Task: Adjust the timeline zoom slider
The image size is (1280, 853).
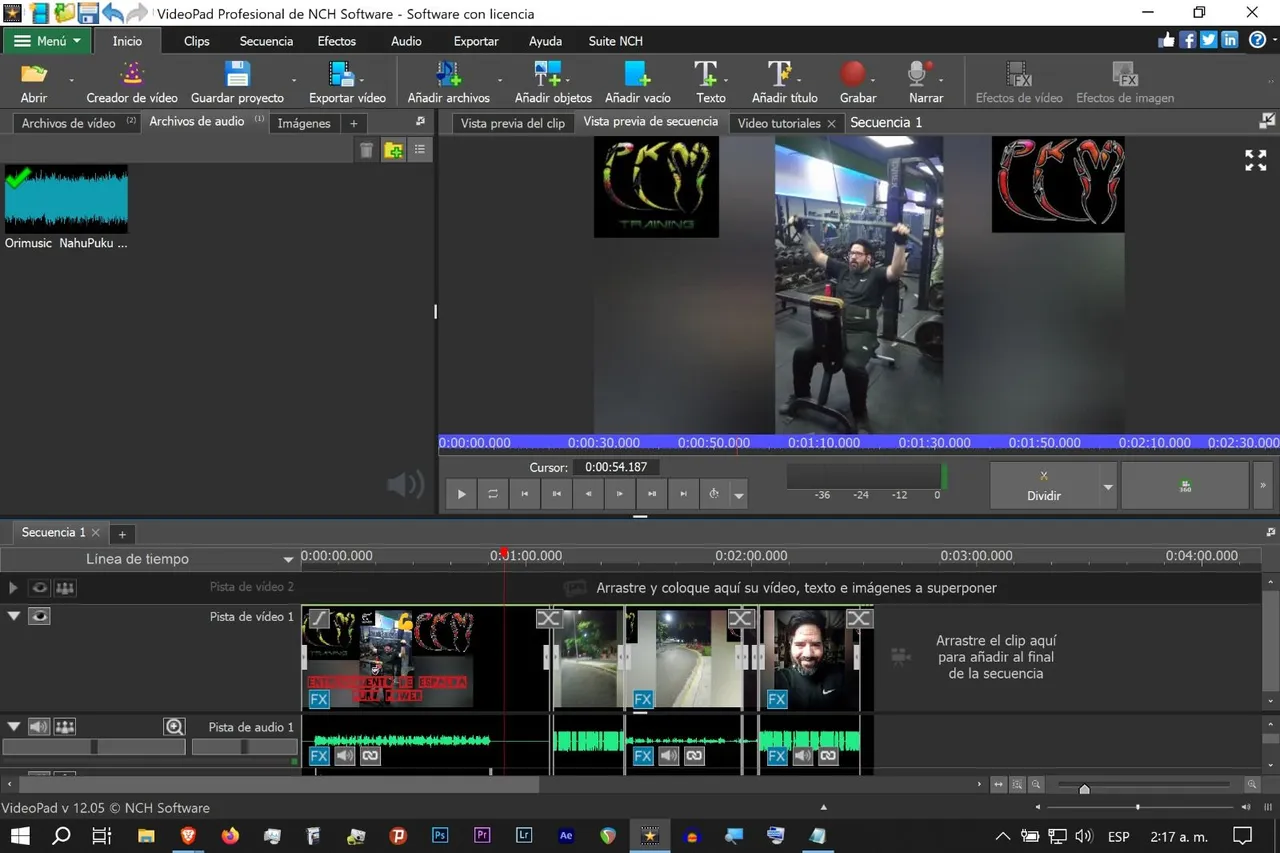Action: click(x=1084, y=789)
